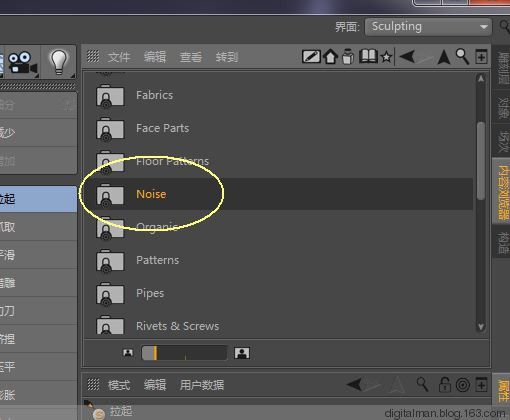
Task: Click the content browser grip handle icon
Action: [x=93, y=56]
